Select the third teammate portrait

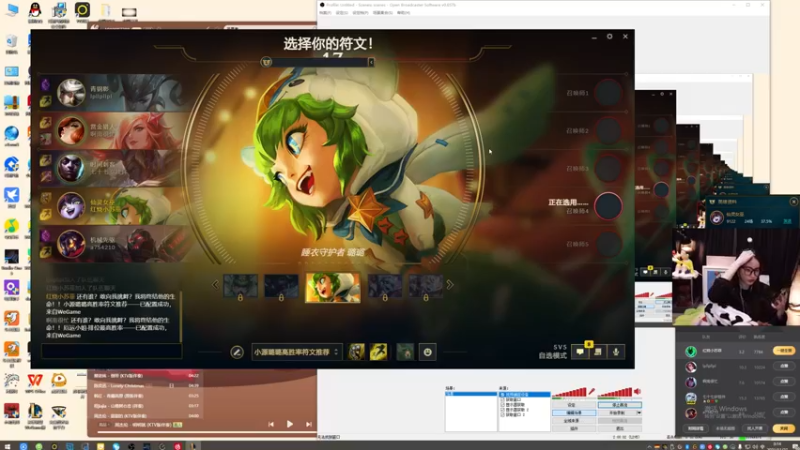pos(70,168)
